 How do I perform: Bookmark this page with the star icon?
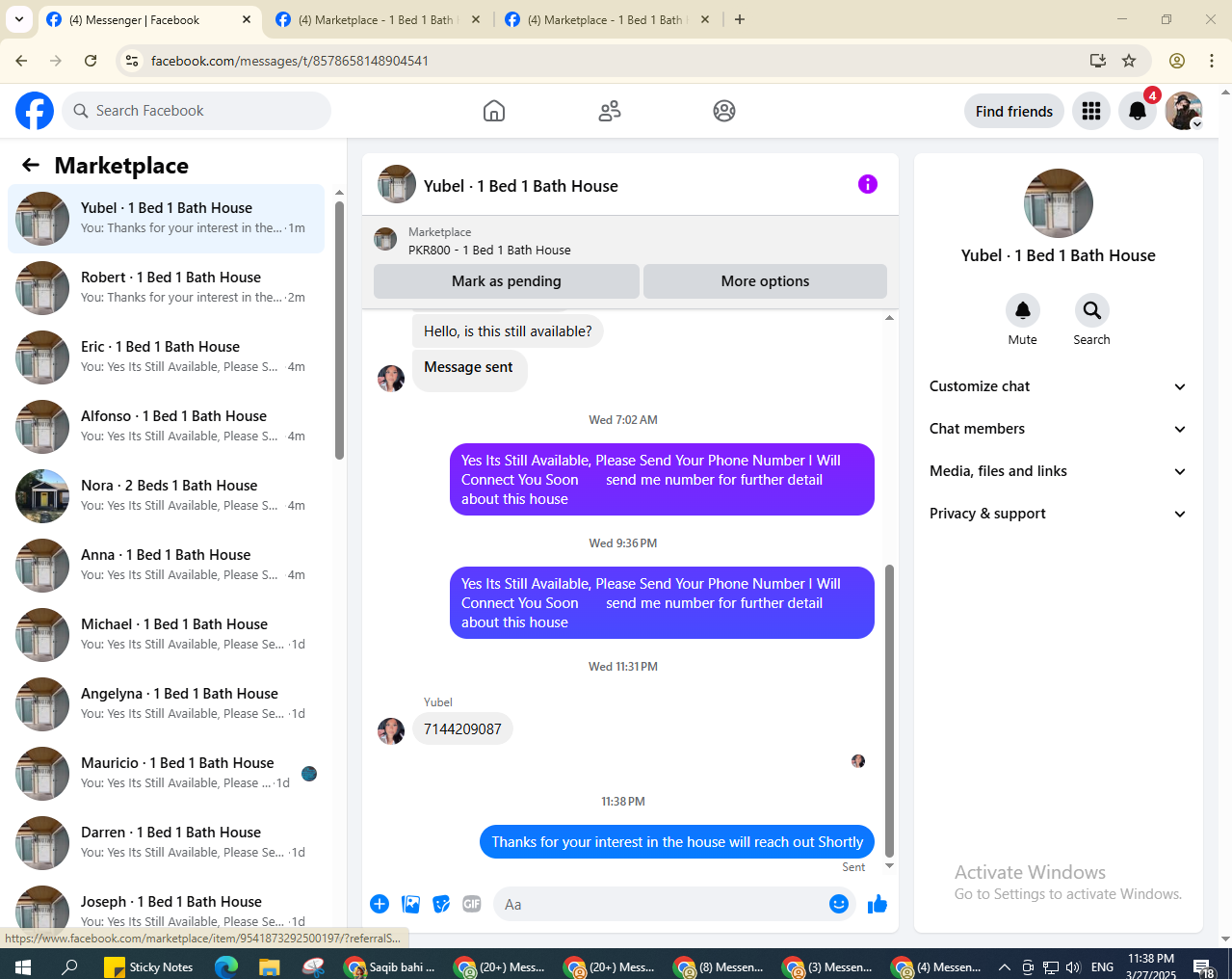(x=1129, y=61)
